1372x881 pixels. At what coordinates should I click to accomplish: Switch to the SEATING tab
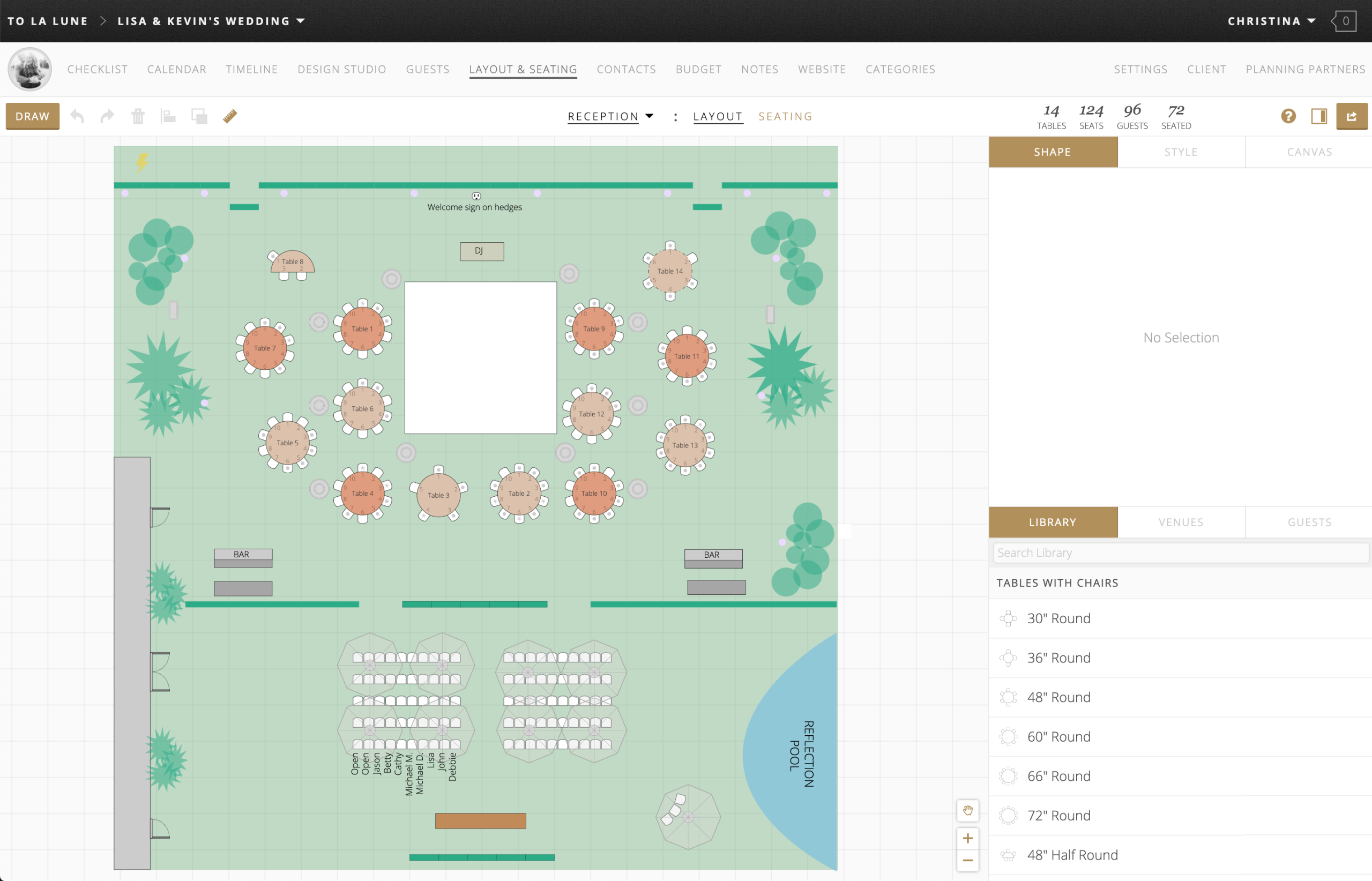click(785, 116)
